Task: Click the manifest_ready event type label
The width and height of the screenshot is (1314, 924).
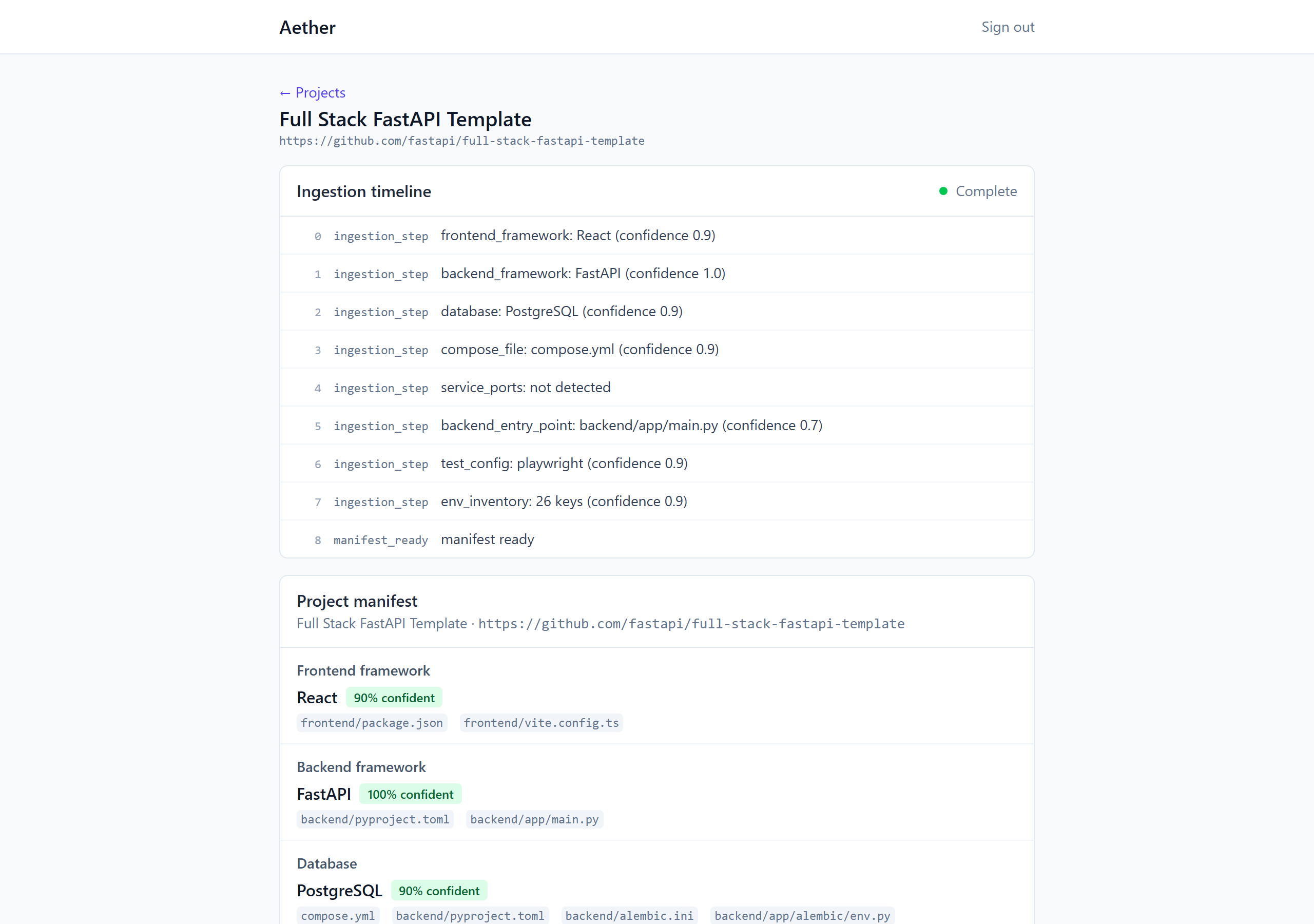Action: click(380, 540)
